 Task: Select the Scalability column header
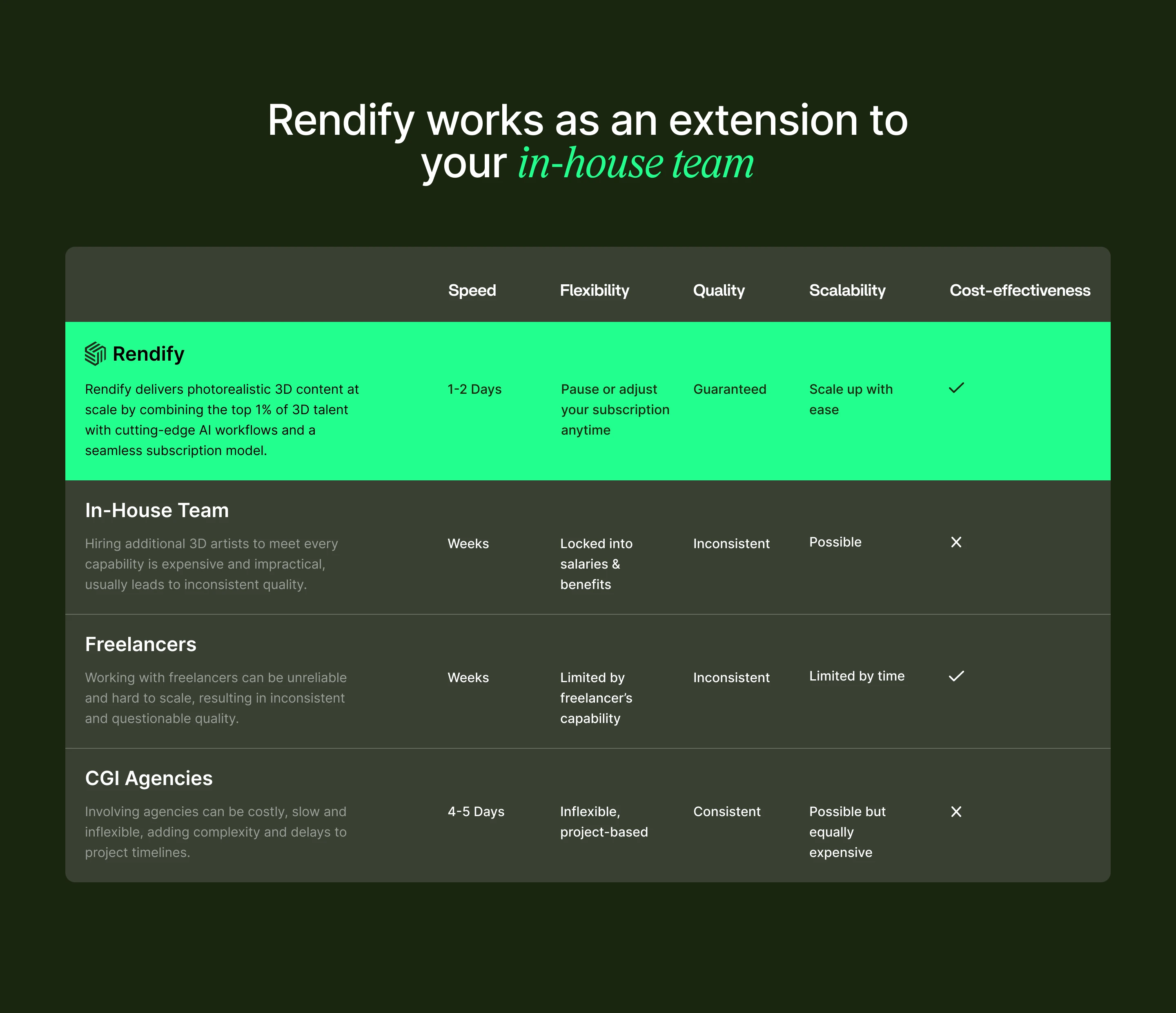pos(847,290)
